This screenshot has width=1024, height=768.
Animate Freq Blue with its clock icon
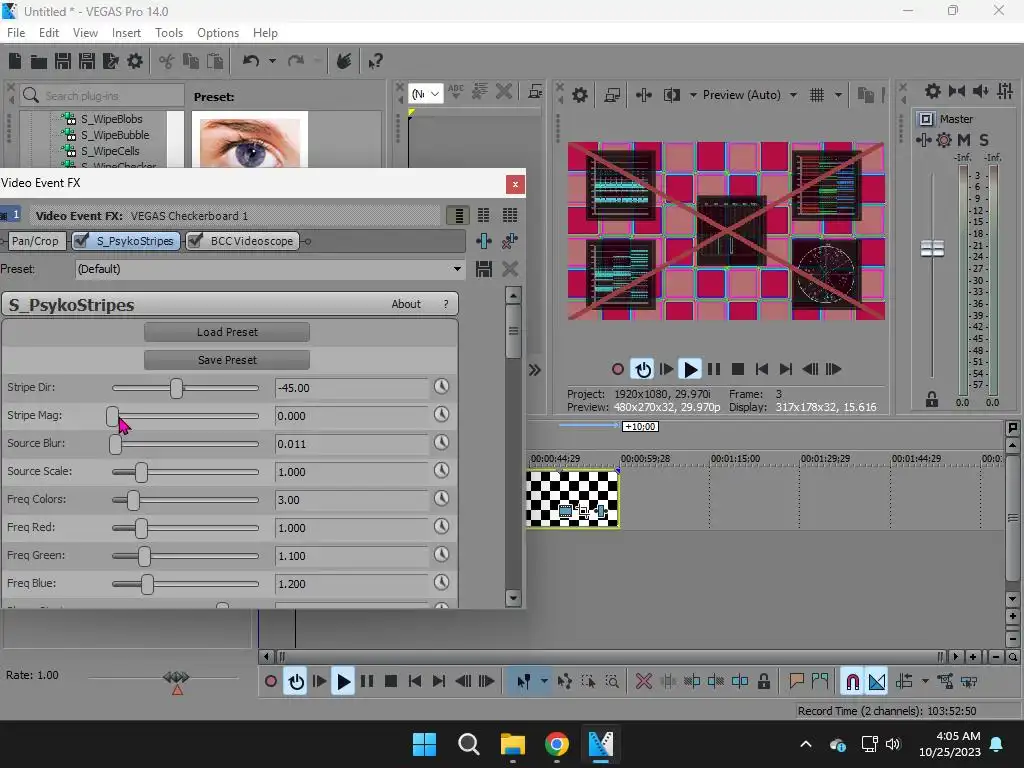(442, 583)
